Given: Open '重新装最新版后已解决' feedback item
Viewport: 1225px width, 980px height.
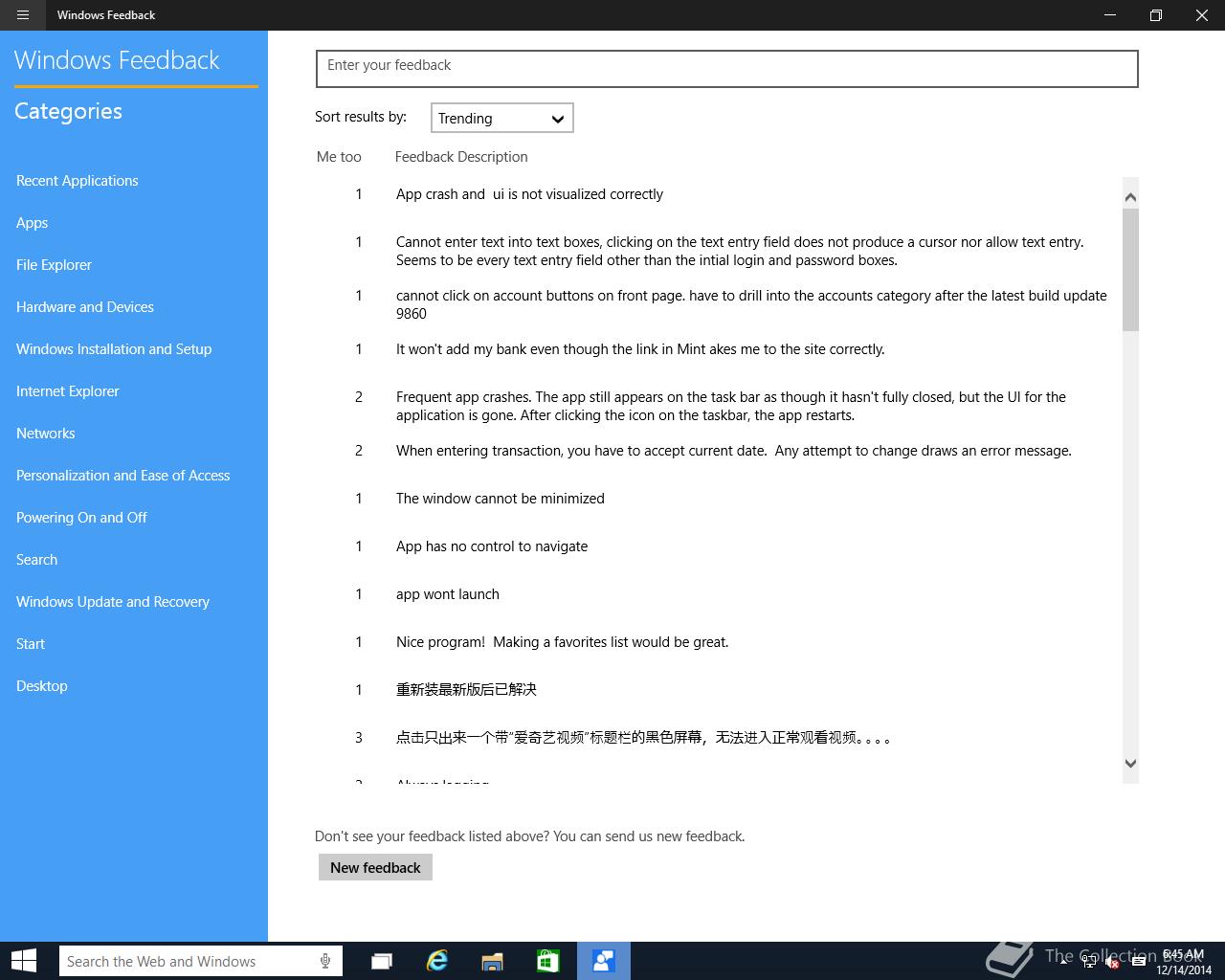Looking at the screenshot, I should pyautogui.click(x=467, y=690).
